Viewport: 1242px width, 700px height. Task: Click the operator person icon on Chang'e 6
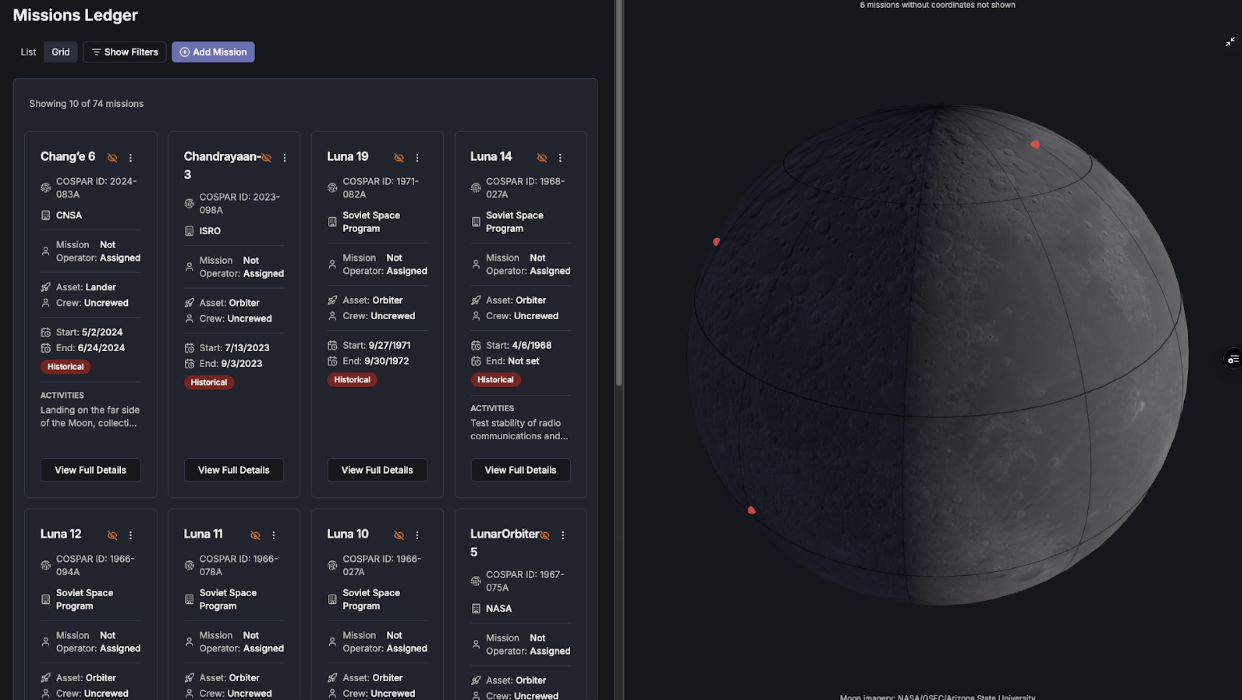[46, 251]
